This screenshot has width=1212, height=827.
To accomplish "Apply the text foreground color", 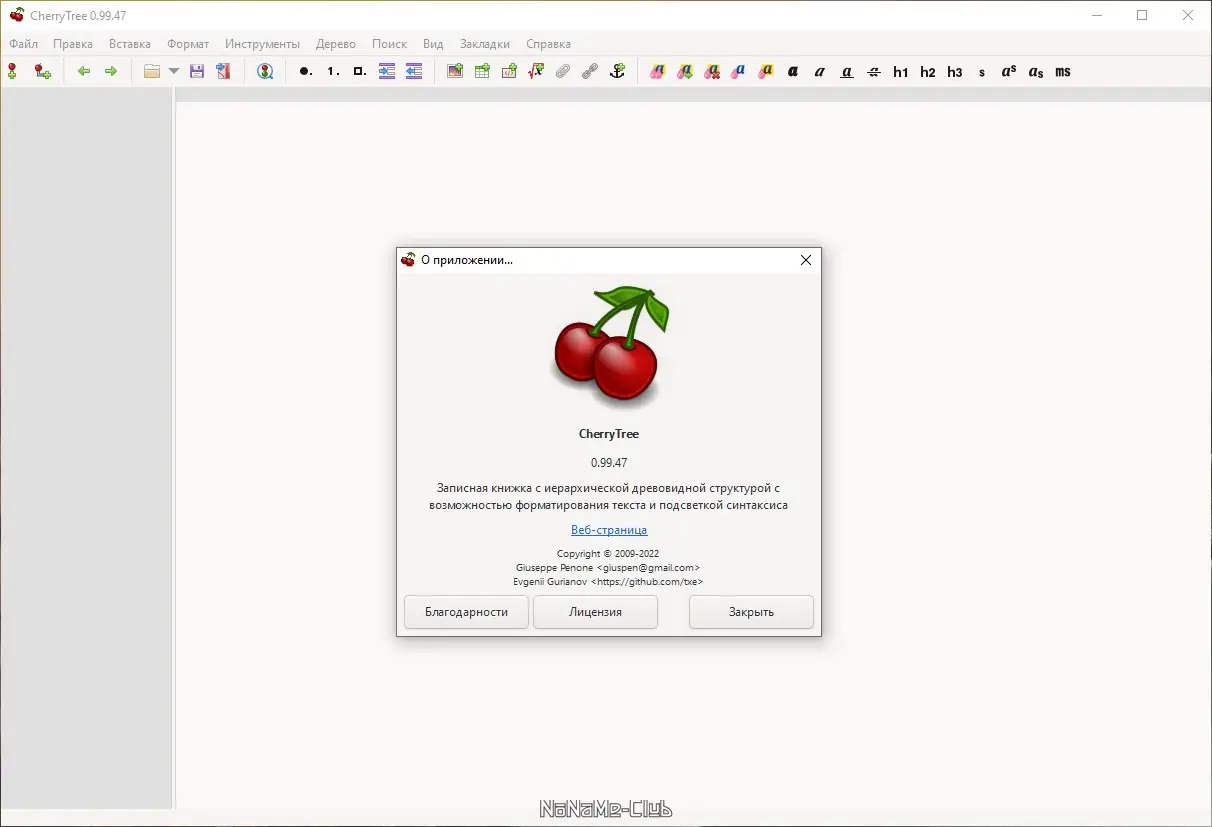I will pyautogui.click(x=739, y=72).
